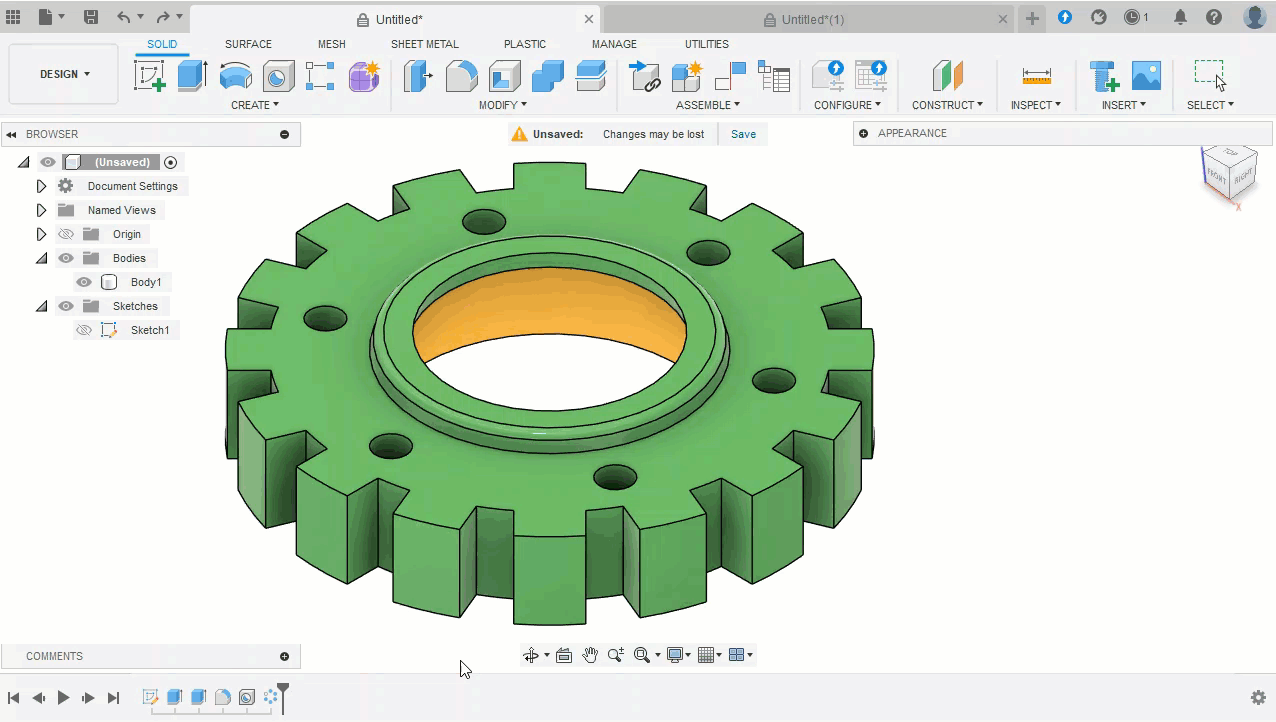Hide Body1 using its eye icon
Image resolution: width=1276 pixels, height=722 pixels.
[x=84, y=282]
